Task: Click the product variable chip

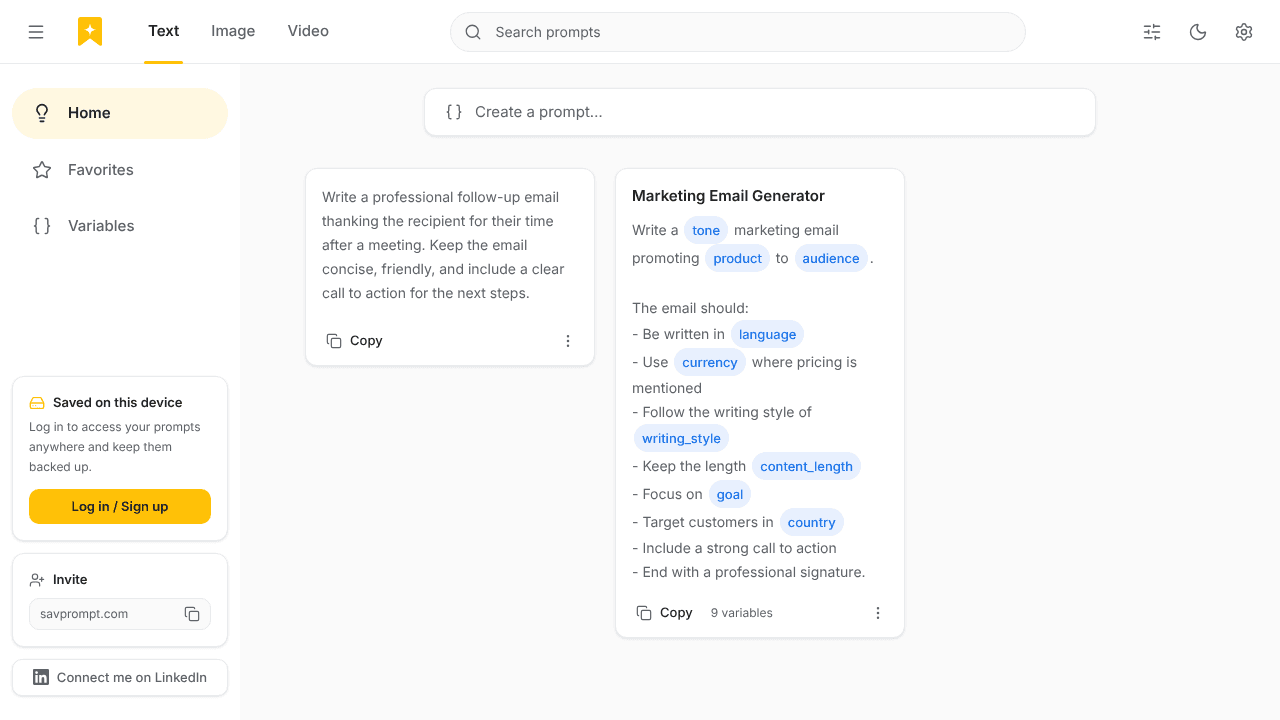Action: [x=738, y=258]
